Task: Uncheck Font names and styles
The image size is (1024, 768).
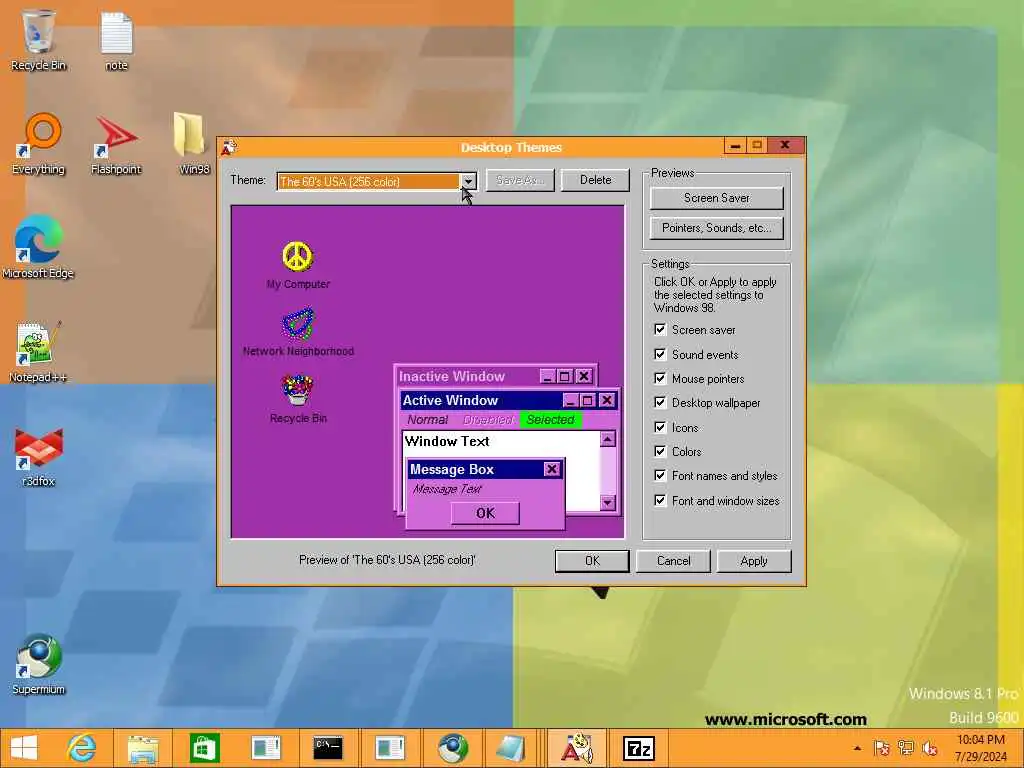Action: coord(660,475)
